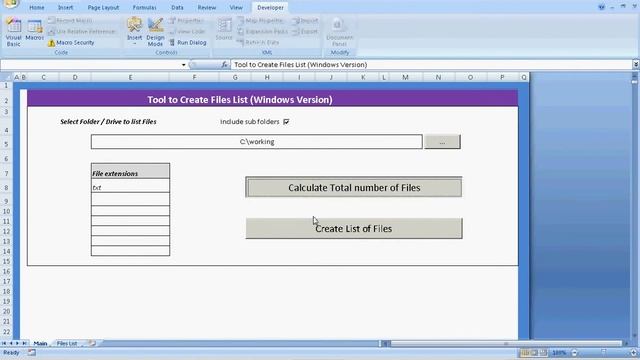
Task: Open the Review tab
Action: (207, 7)
